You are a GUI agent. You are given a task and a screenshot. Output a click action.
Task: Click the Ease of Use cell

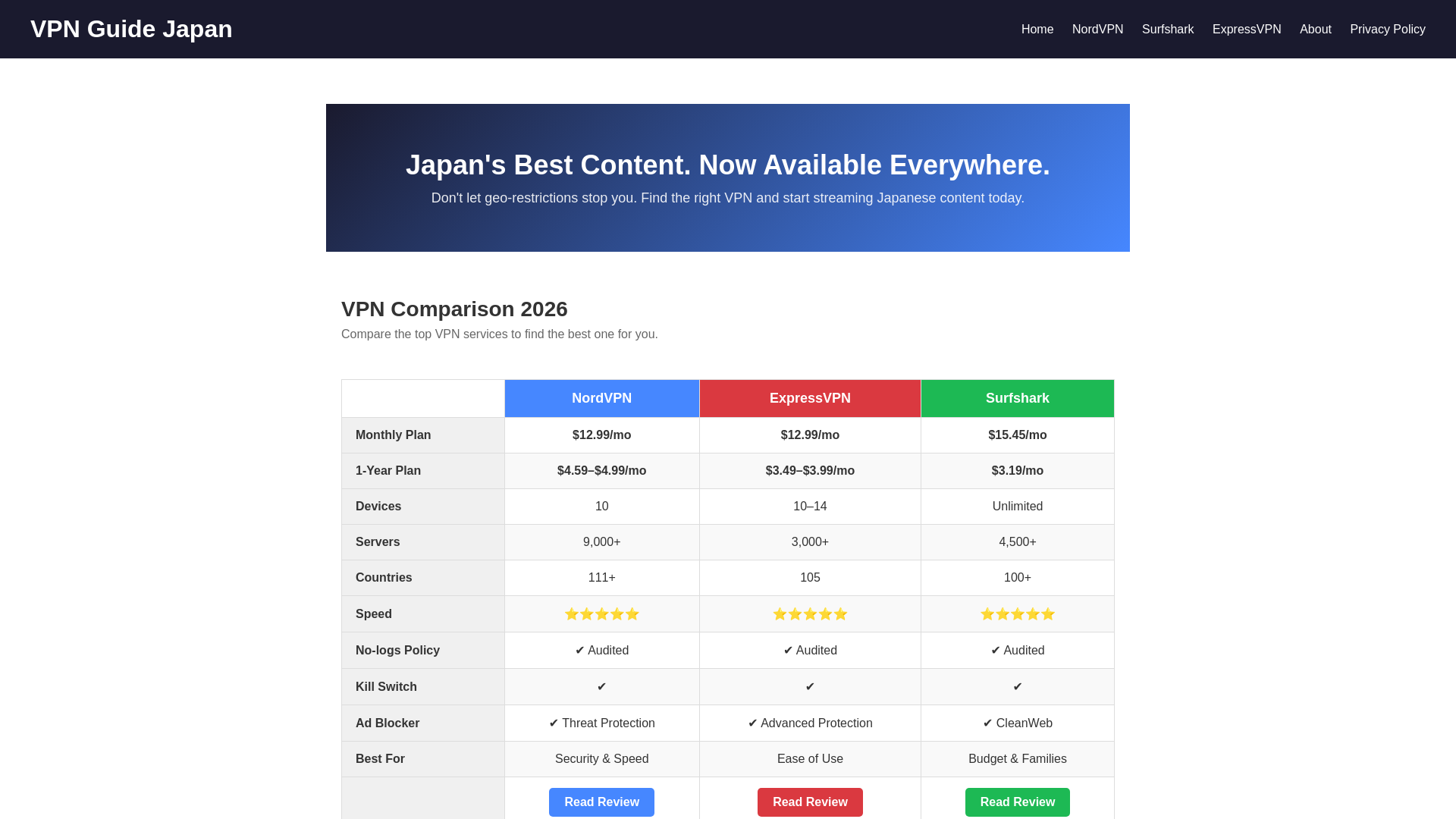coord(810,759)
